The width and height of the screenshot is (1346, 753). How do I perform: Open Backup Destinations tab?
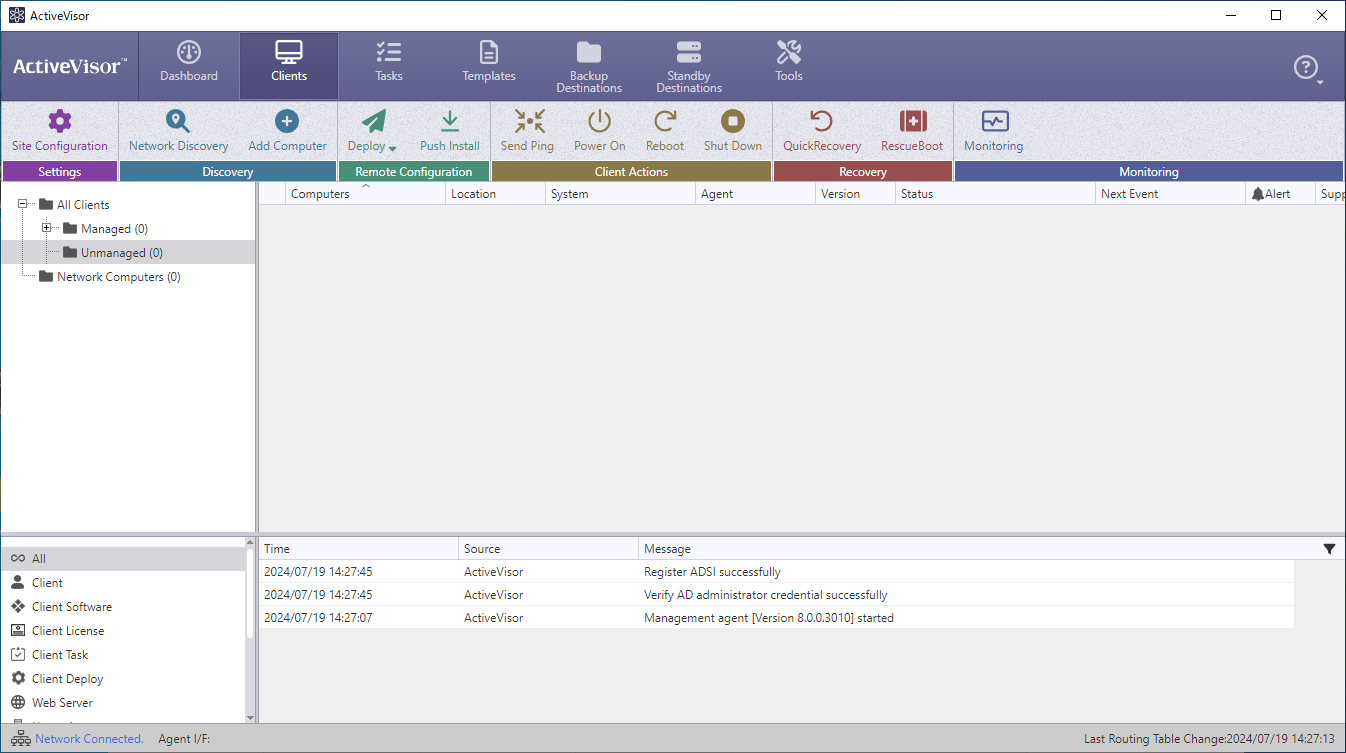click(589, 66)
